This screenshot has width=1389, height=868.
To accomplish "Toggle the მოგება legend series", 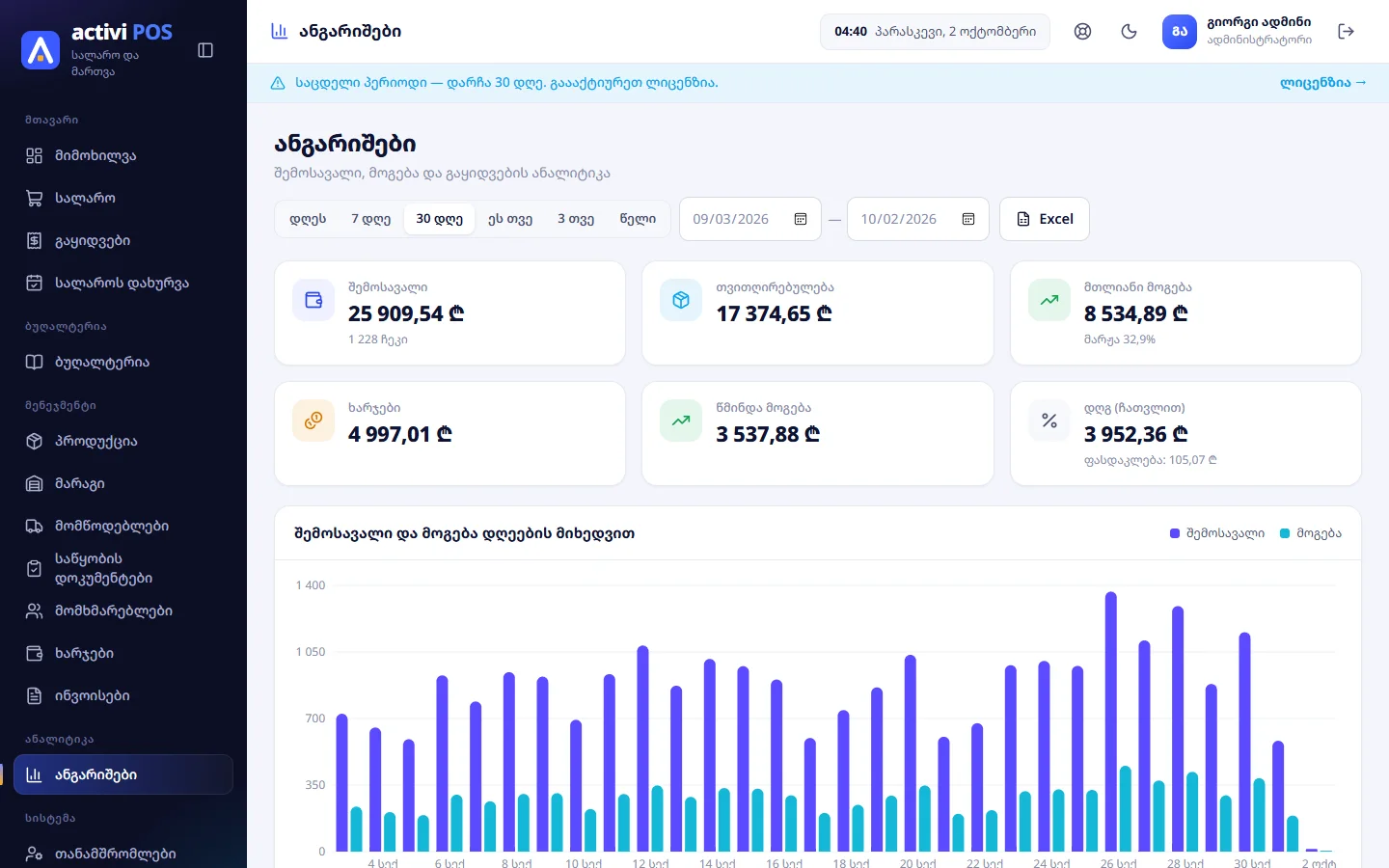I will (1310, 533).
